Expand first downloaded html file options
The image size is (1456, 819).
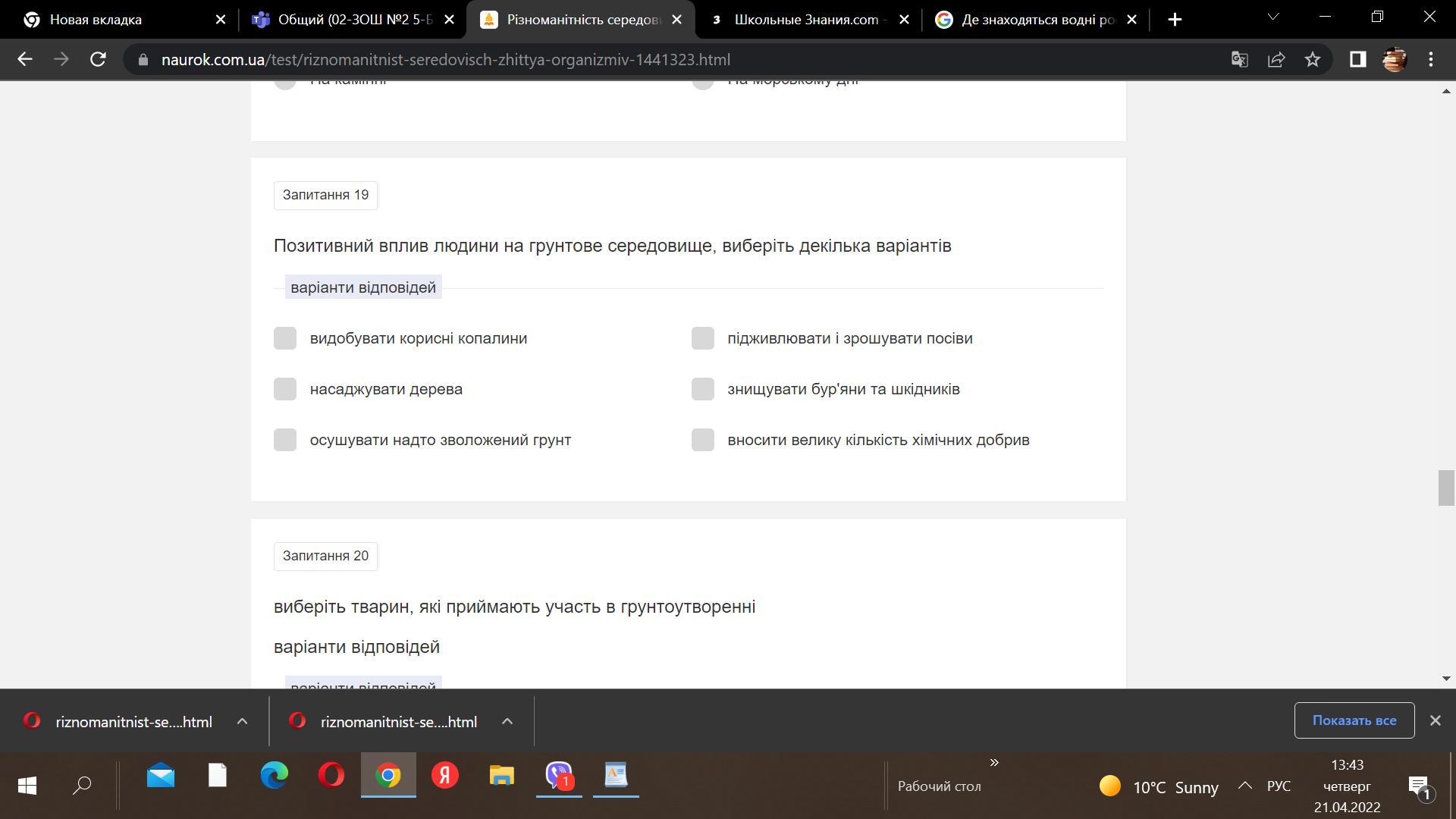click(242, 722)
